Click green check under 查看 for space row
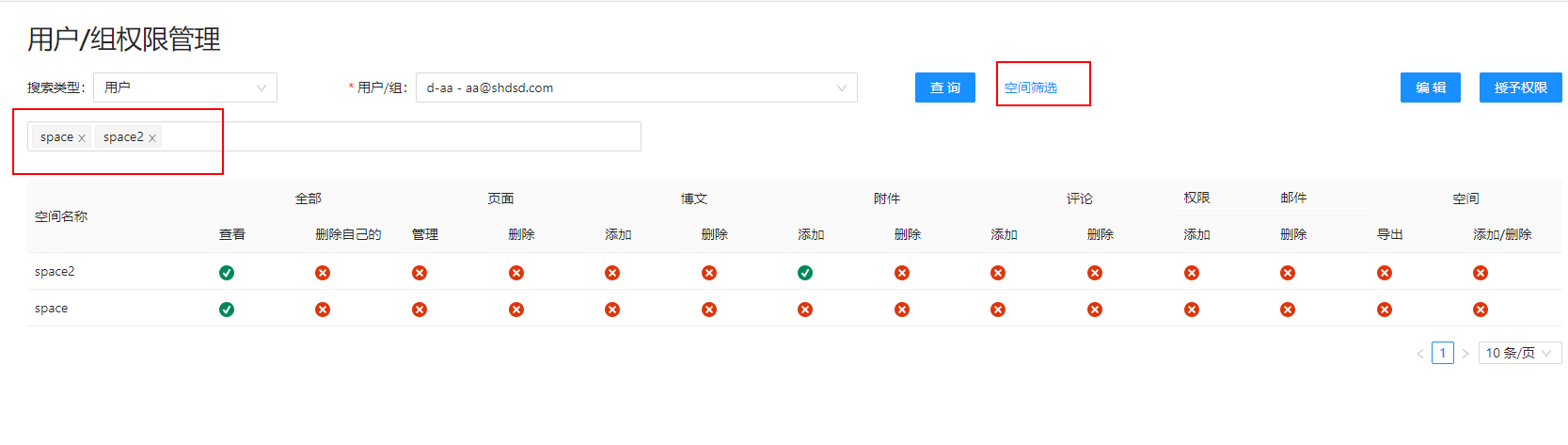Viewport: 1568px width, 445px height. tap(227, 310)
